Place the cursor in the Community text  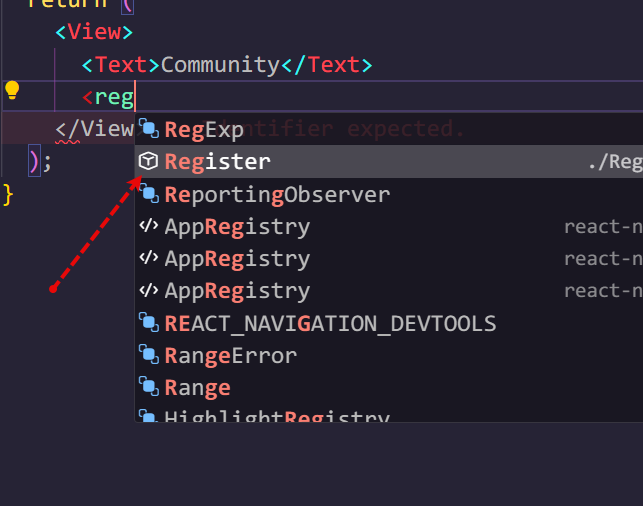pyautogui.click(x=220, y=65)
